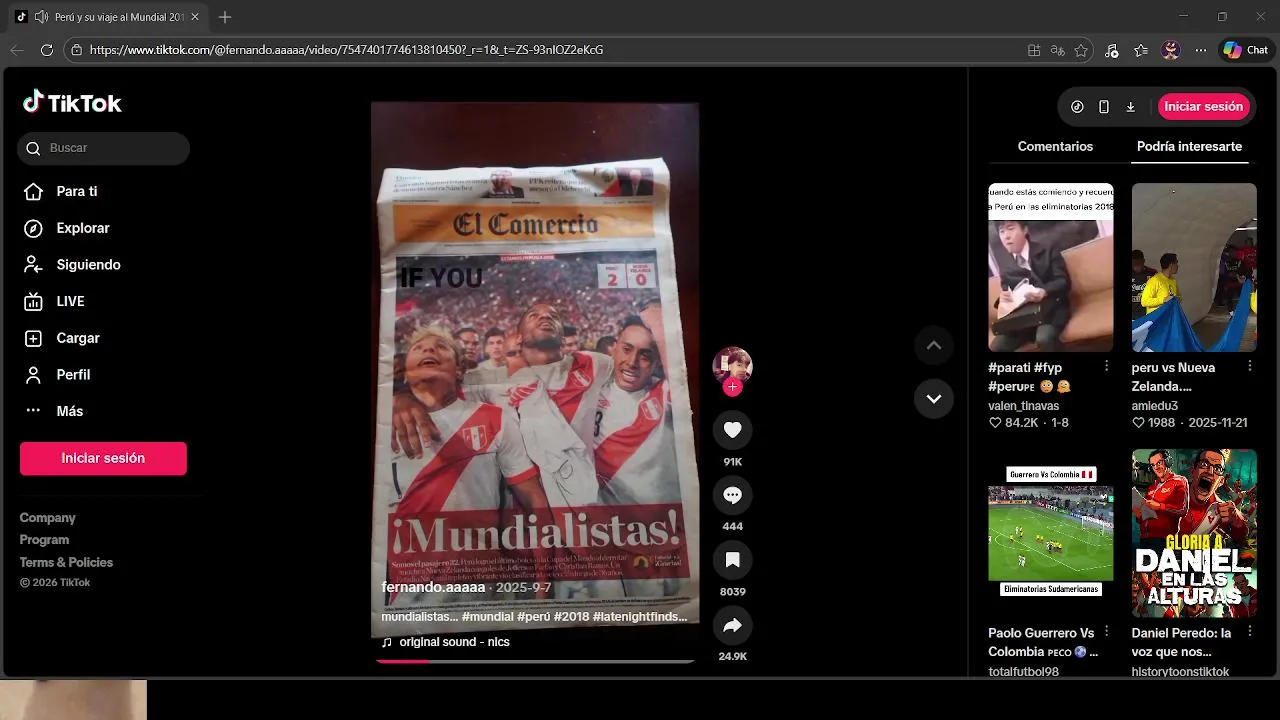This screenshot has height=720, width=1280.
Task: Go to previous video with up chevron
Action: pos(933,345)
